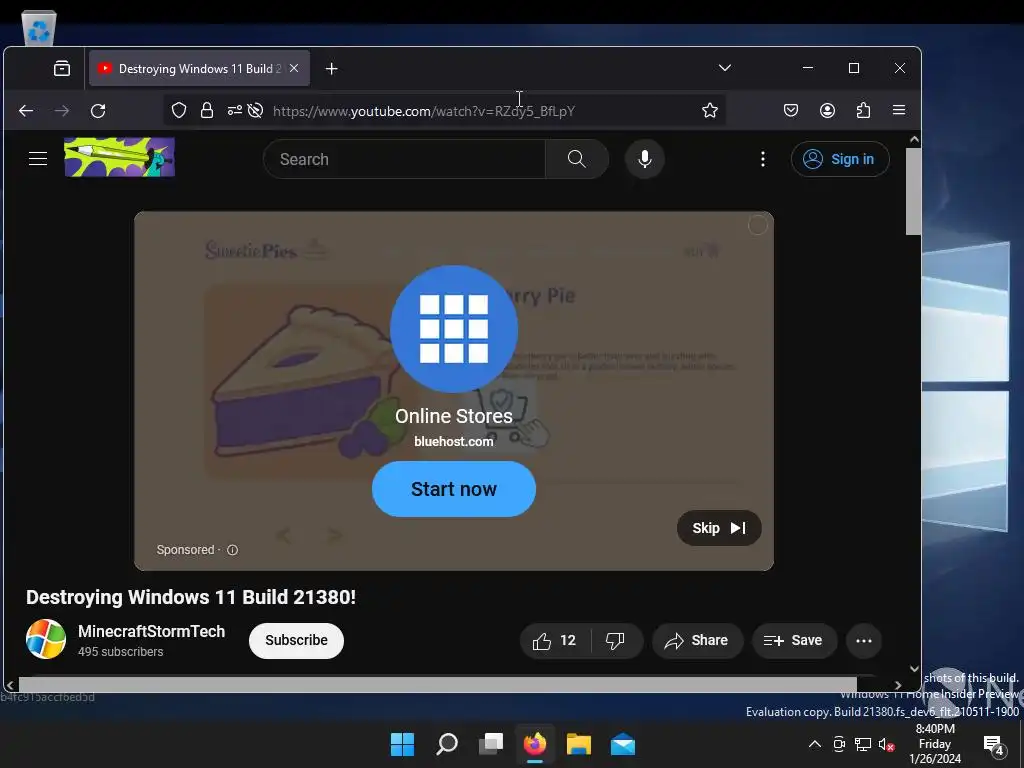Click the 'Online Stores' ad heading
1024x768 pixels.
(454, 416)
